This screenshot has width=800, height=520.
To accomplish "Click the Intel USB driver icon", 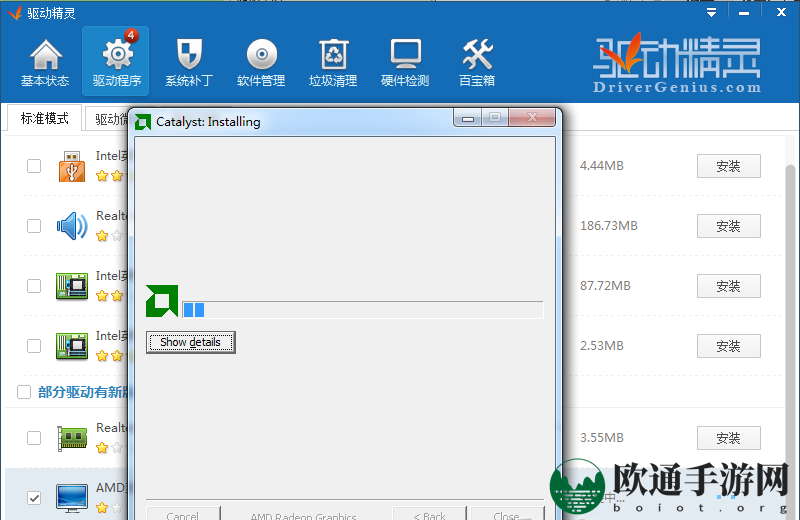I will (x=71, y=166).
